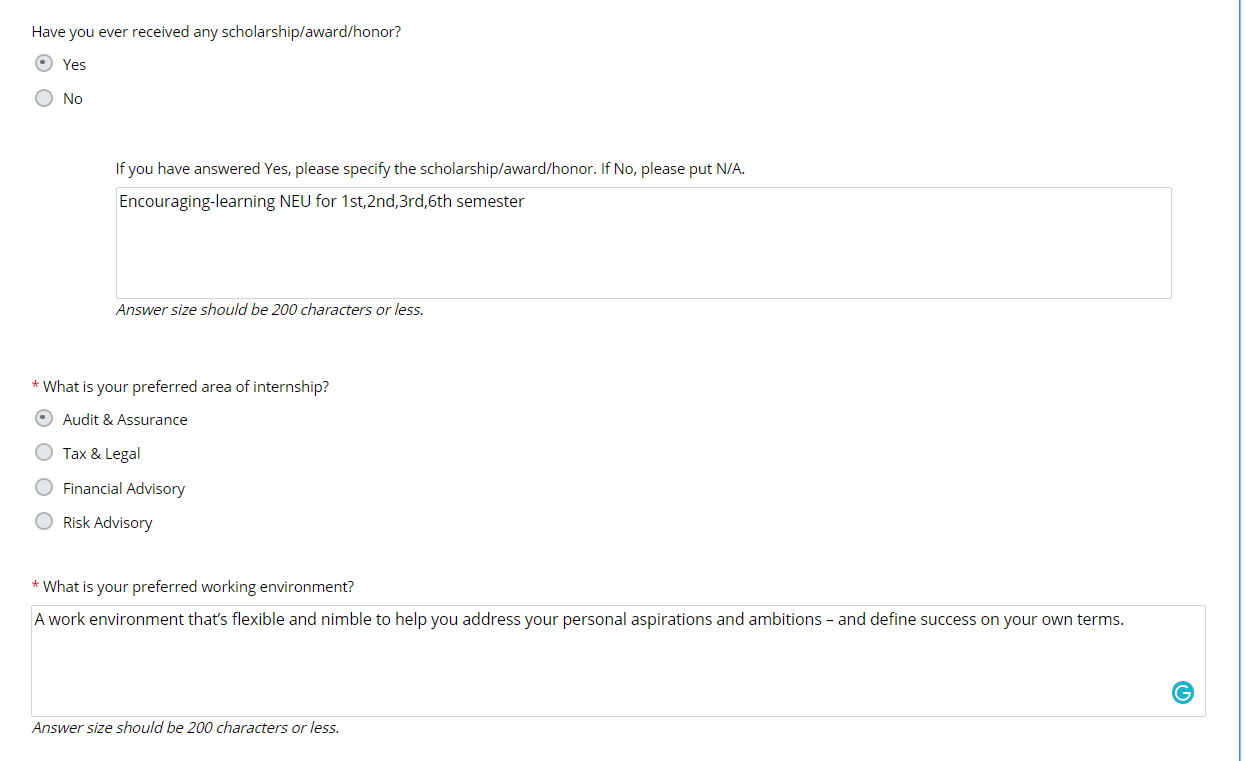Place cursor after 'your own terms.' text
1245x761 pixels.
pyautogui.click(x=1126, y=620)
